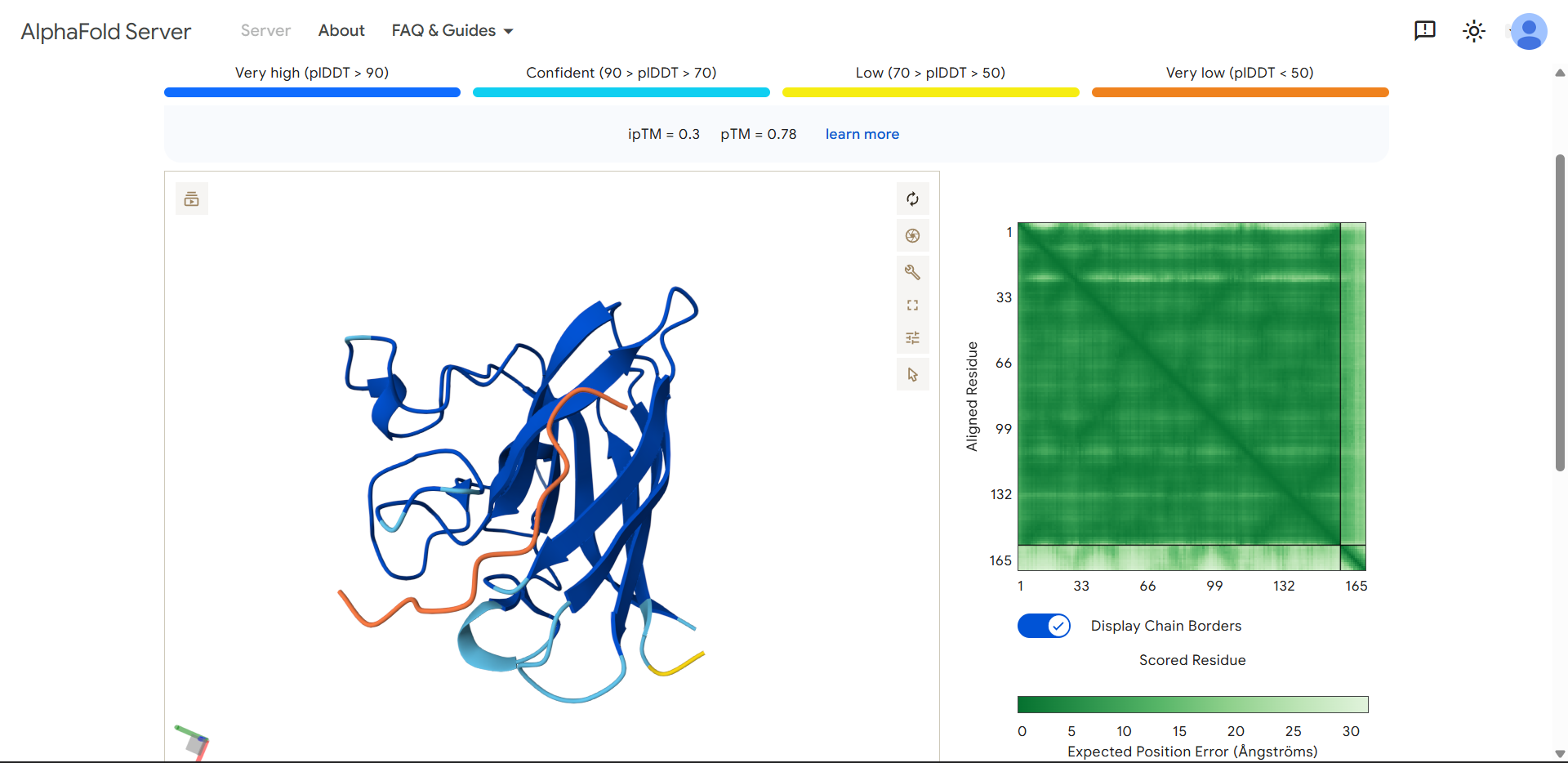Viewport: 1568px width, 763px height.
Task: Open the state tree panel icon
Action: point(192,199)
